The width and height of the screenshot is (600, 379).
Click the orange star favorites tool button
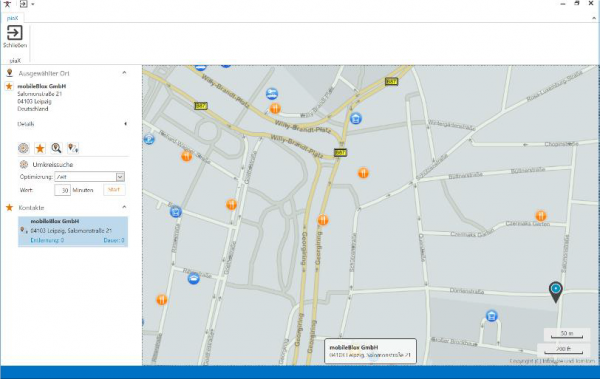click(40, 148)
